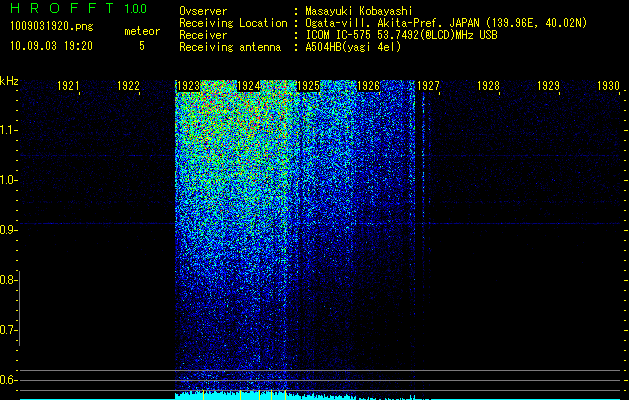This screenshot has height=400, width=629.
Task: Select the file name 1009031920.png
Action: (52, 27)
